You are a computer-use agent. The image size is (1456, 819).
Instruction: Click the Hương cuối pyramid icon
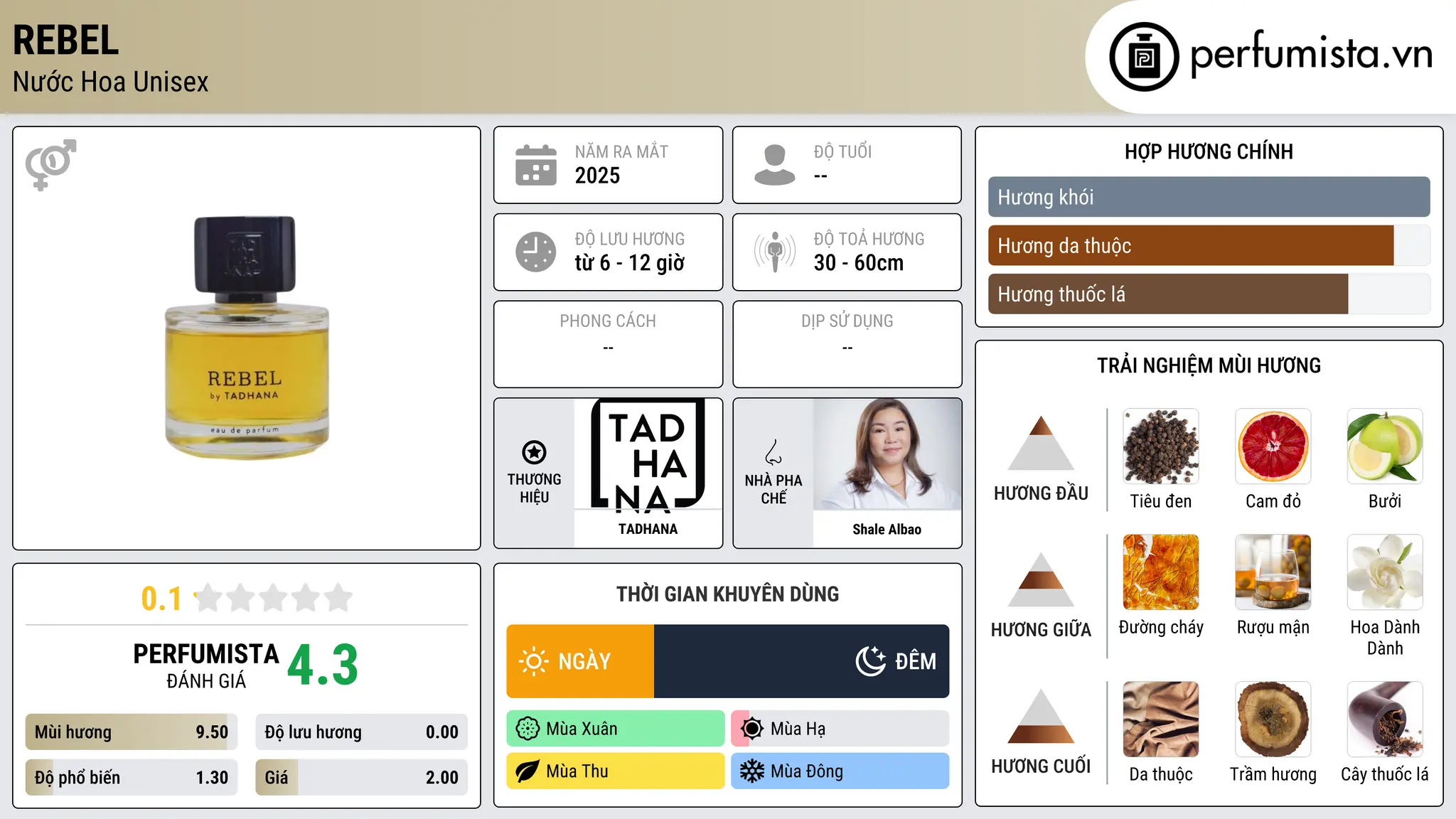coord(1041,716)
